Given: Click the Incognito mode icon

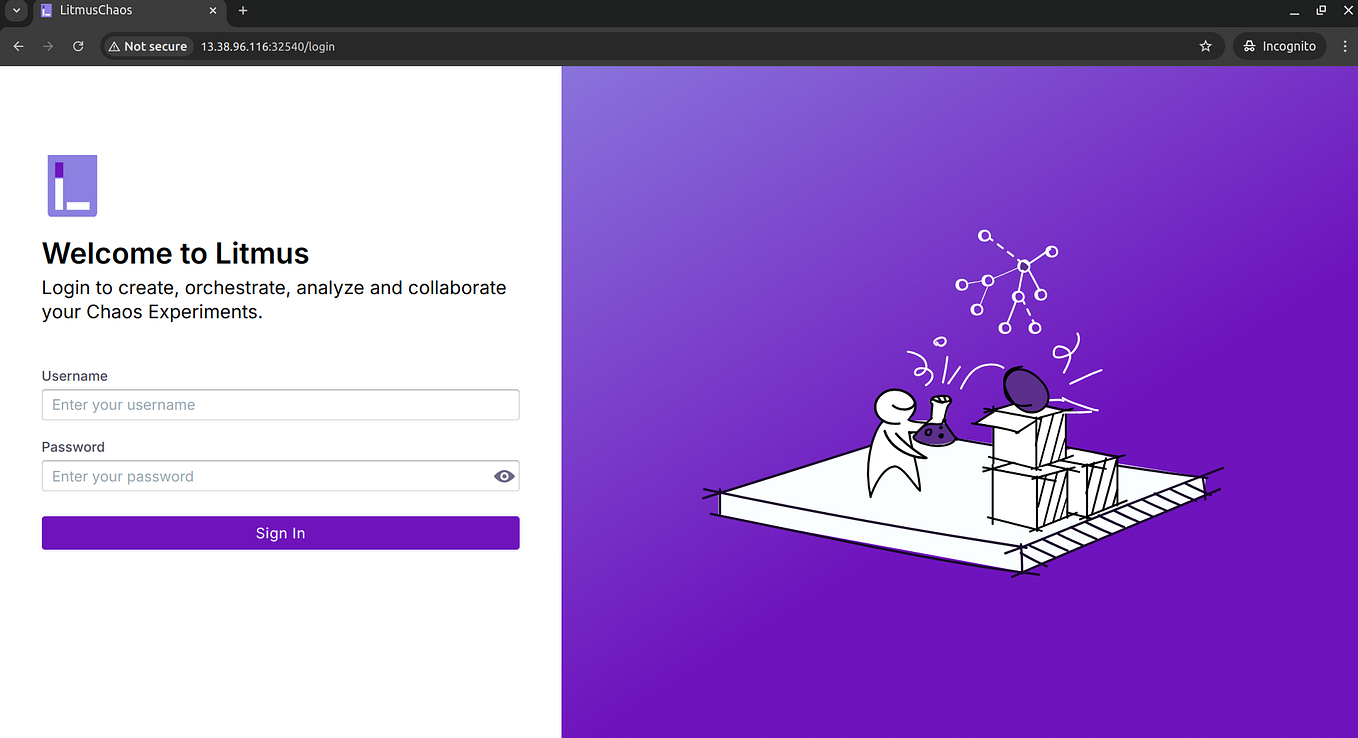Looking at the screenshot, I should 1248,45.
